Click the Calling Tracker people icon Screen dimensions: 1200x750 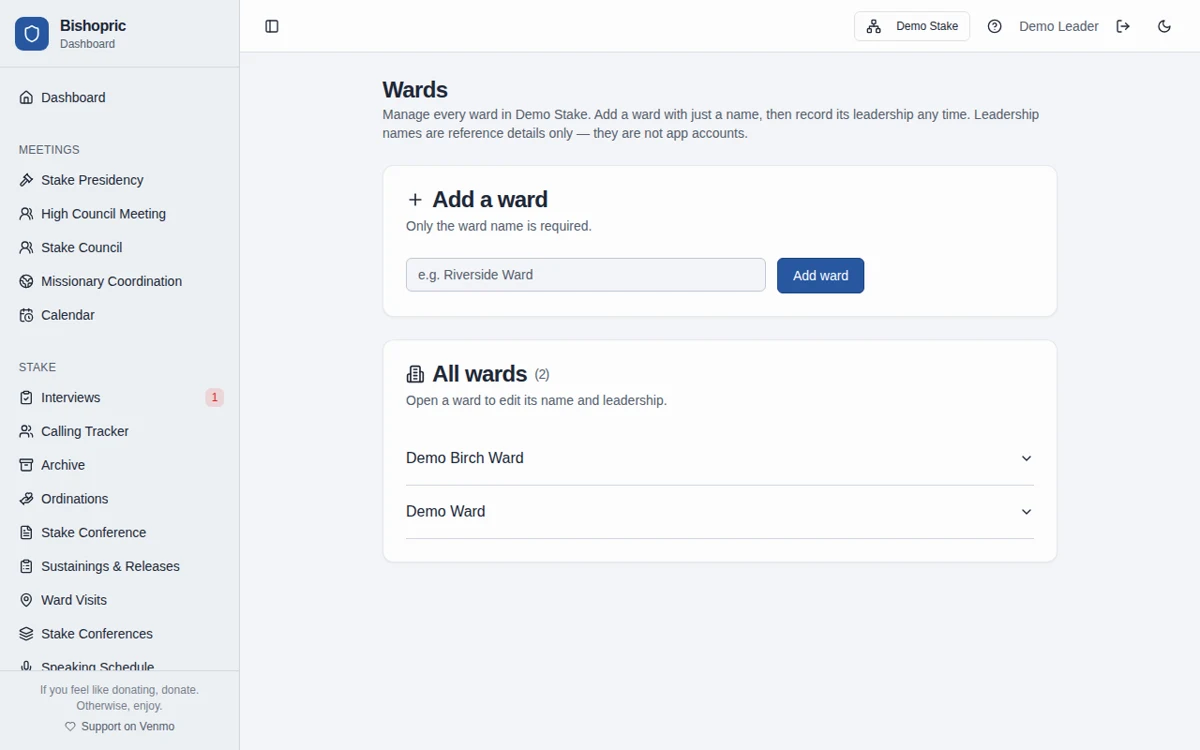[27, 431]
